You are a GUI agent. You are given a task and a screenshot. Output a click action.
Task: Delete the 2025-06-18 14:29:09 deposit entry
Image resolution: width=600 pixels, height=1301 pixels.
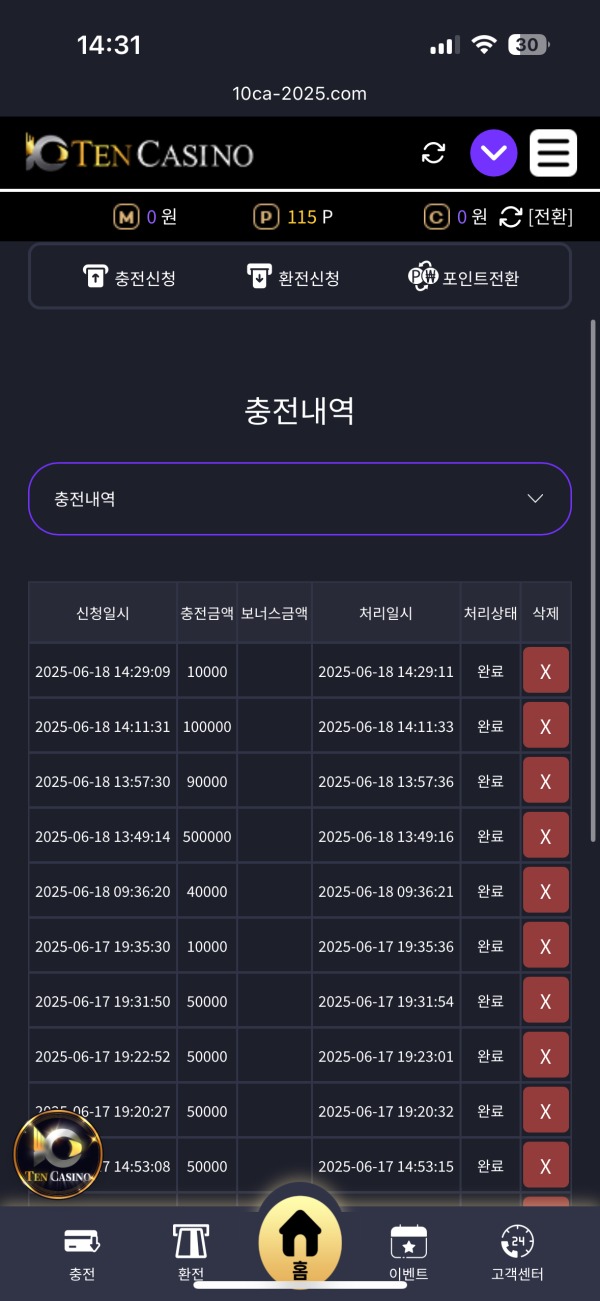546,670
